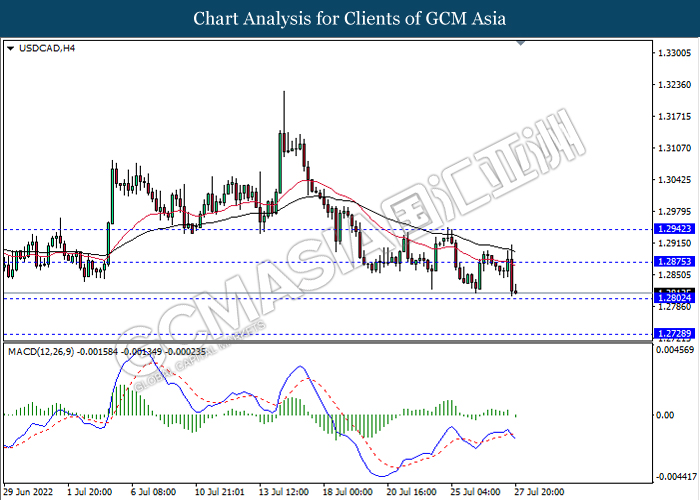Click the 1.32360 price axis value

pos(675,85)
